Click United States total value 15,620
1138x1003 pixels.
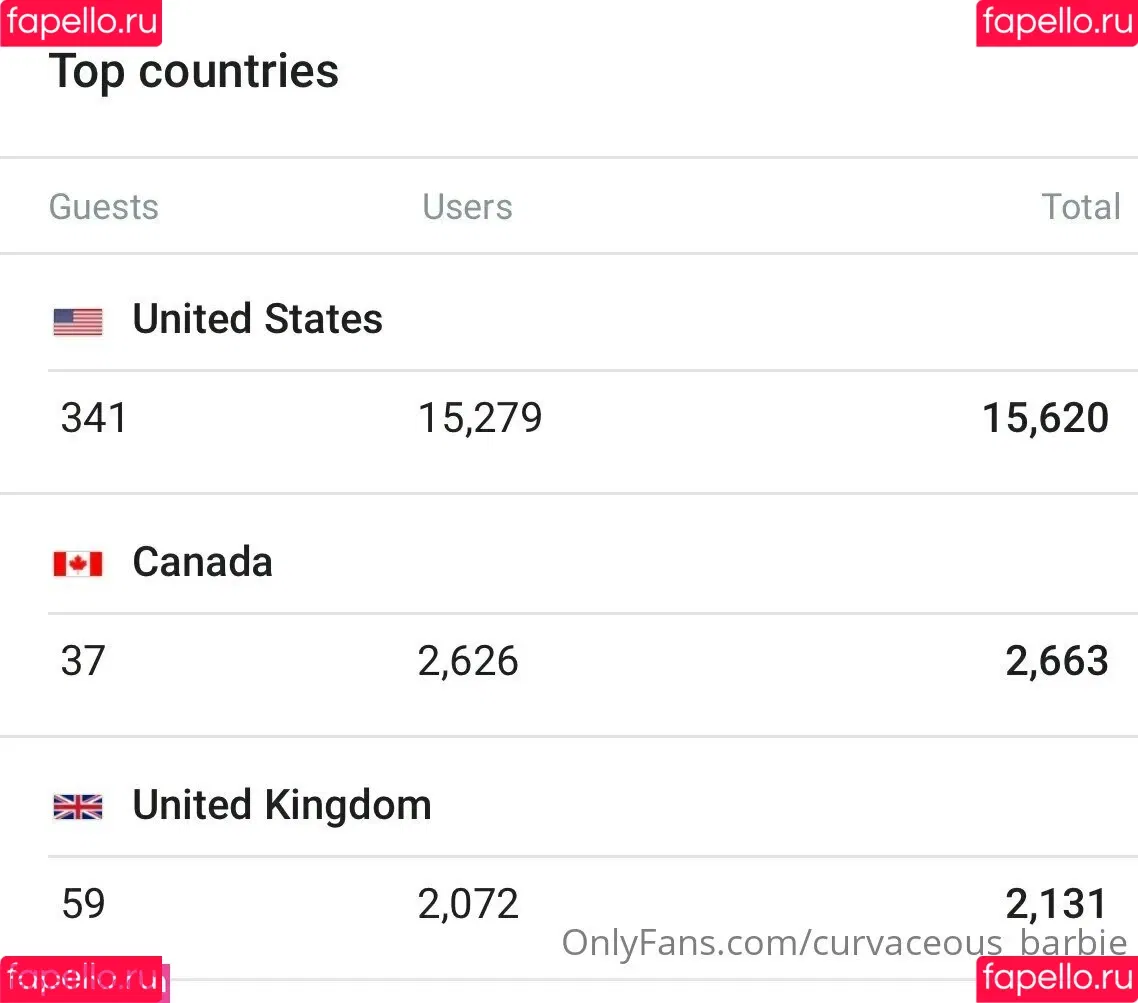point(1045,419)
